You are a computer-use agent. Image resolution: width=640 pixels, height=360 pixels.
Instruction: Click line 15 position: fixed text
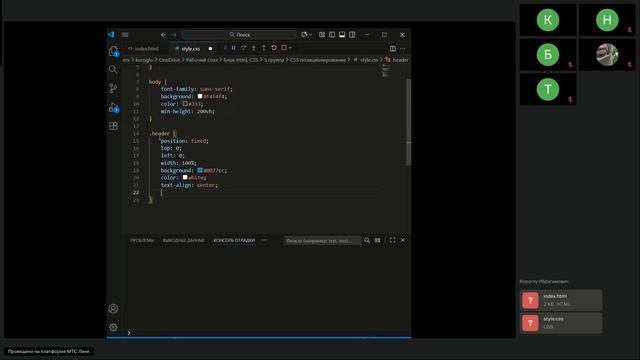[184, 141]
